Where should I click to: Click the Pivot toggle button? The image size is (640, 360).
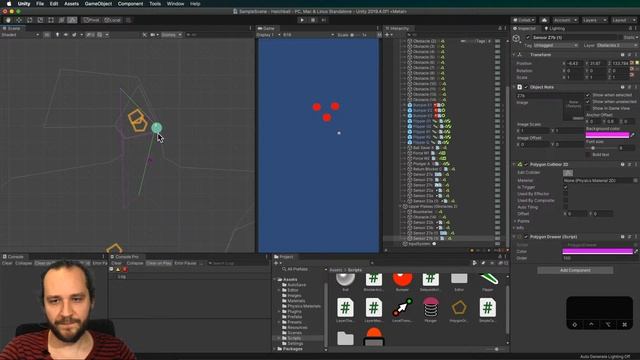click(x=91, y=20)
